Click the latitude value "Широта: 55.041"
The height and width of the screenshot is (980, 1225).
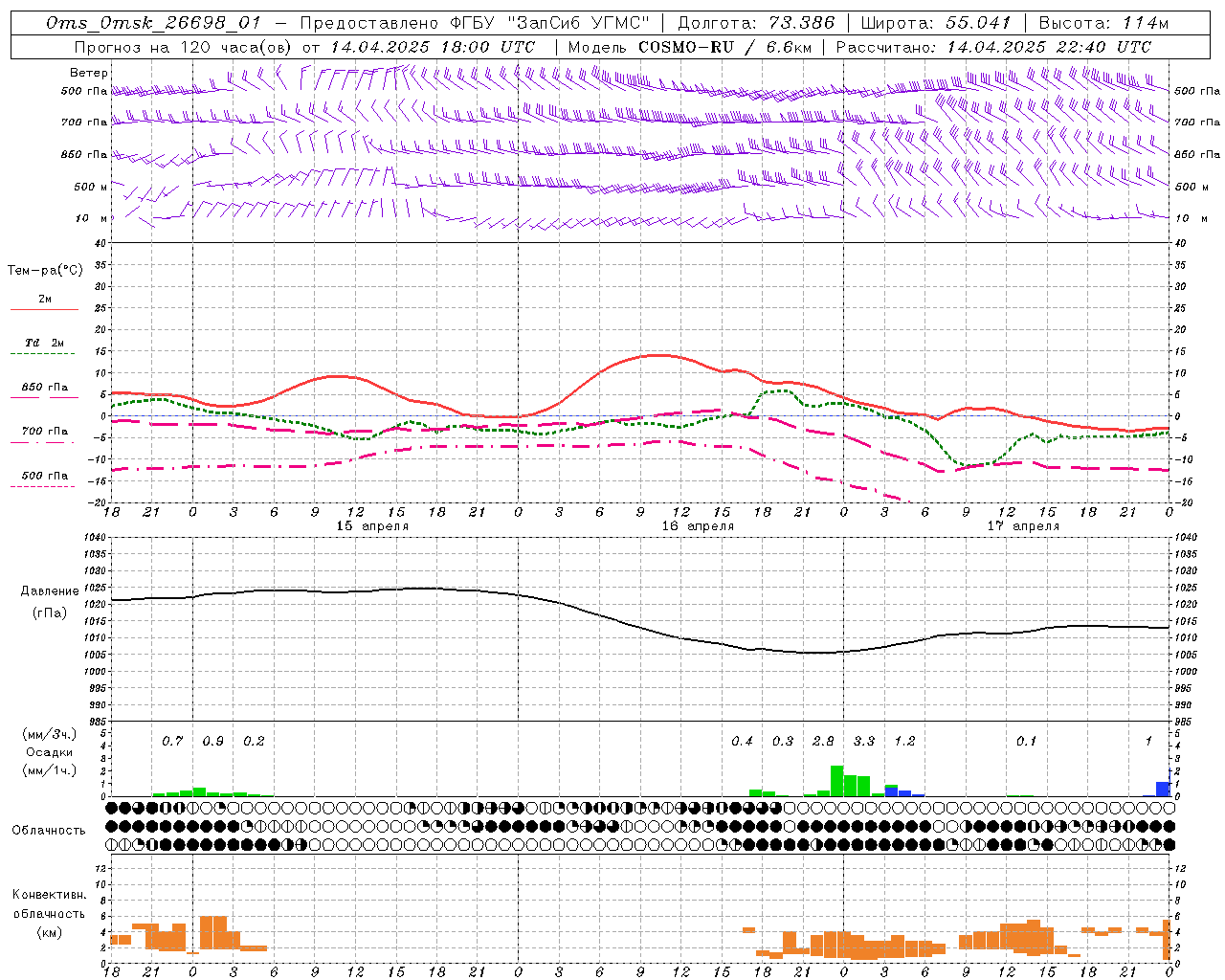936,23
